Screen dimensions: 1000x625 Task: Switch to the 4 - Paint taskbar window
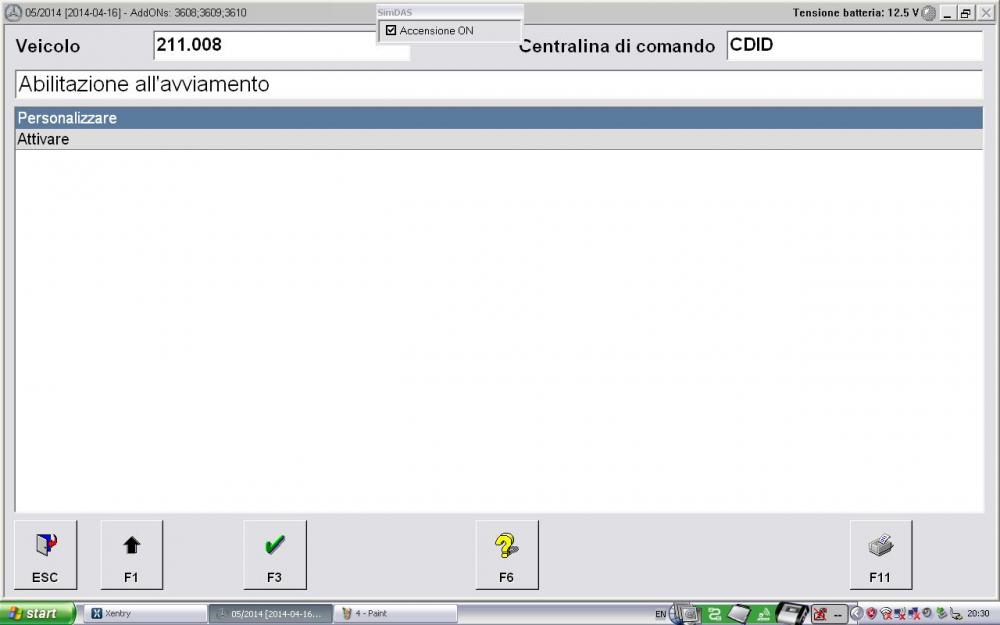[394, 613]
